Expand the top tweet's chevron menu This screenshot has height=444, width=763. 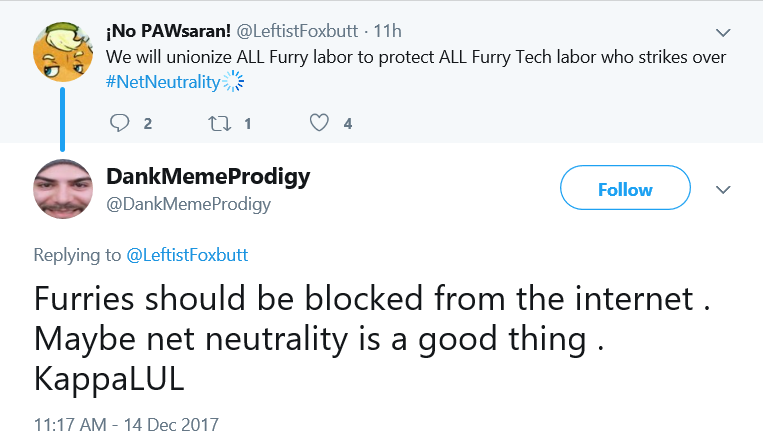[x=723, y=33]
